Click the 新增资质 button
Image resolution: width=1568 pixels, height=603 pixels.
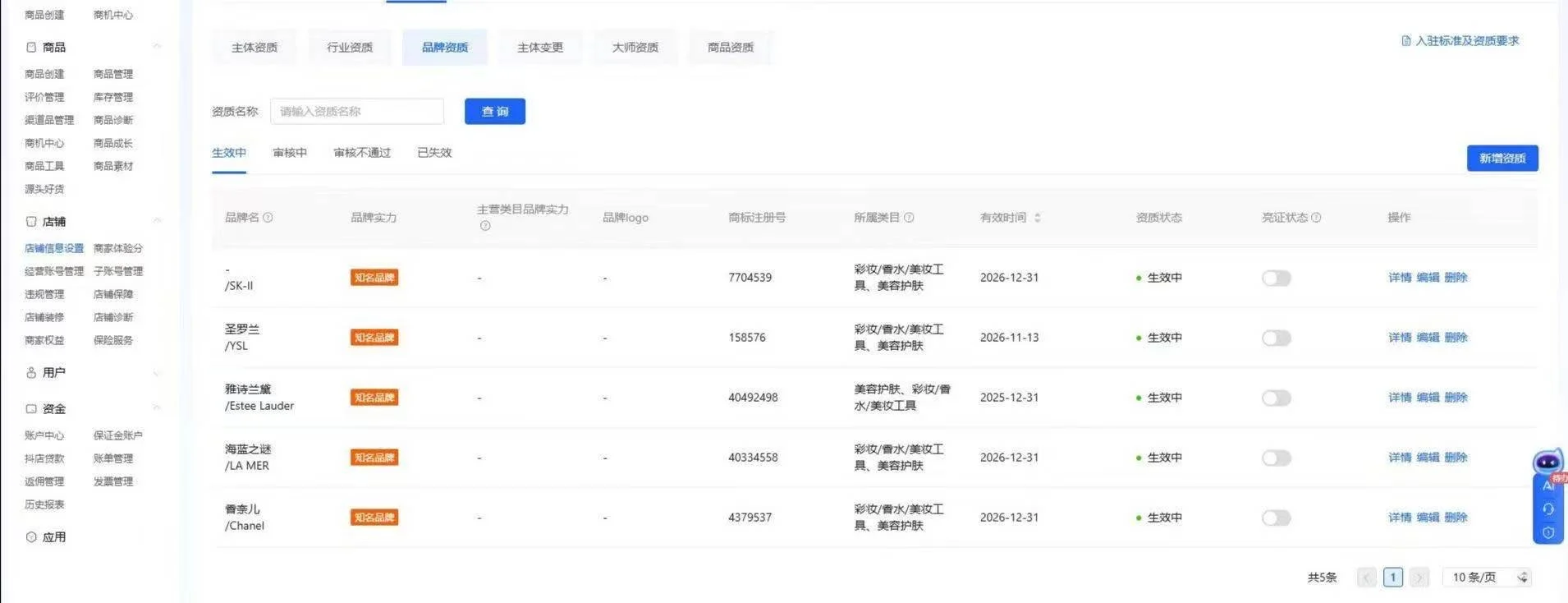point(1502,159)
